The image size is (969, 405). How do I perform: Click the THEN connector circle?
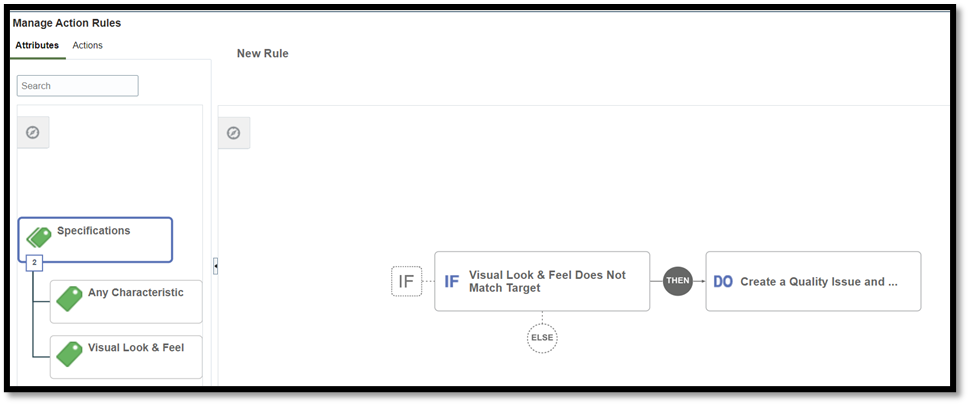pyautogui.click(x=678, y=281)
